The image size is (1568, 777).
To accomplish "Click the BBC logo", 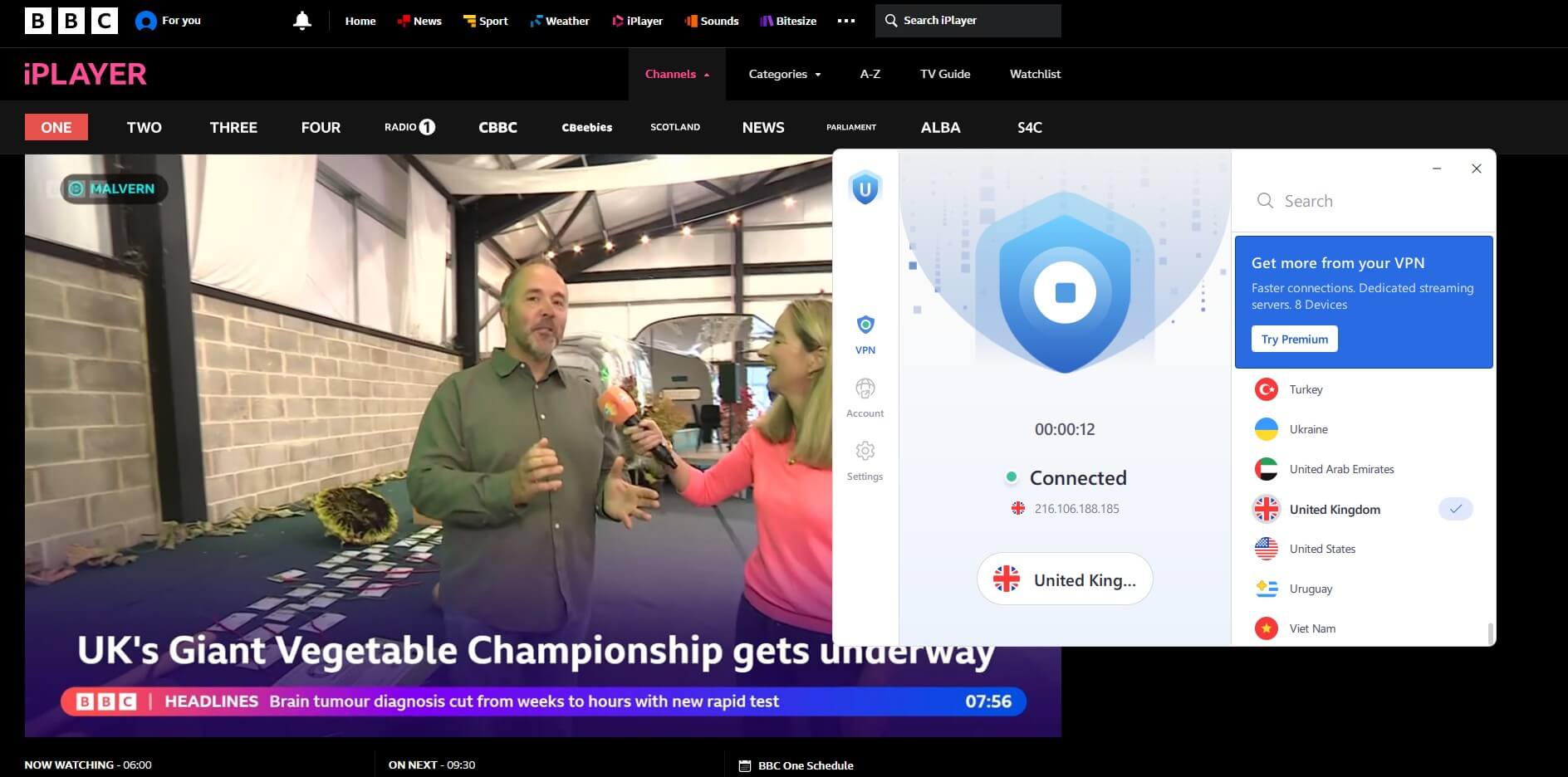I will point(71,21).
